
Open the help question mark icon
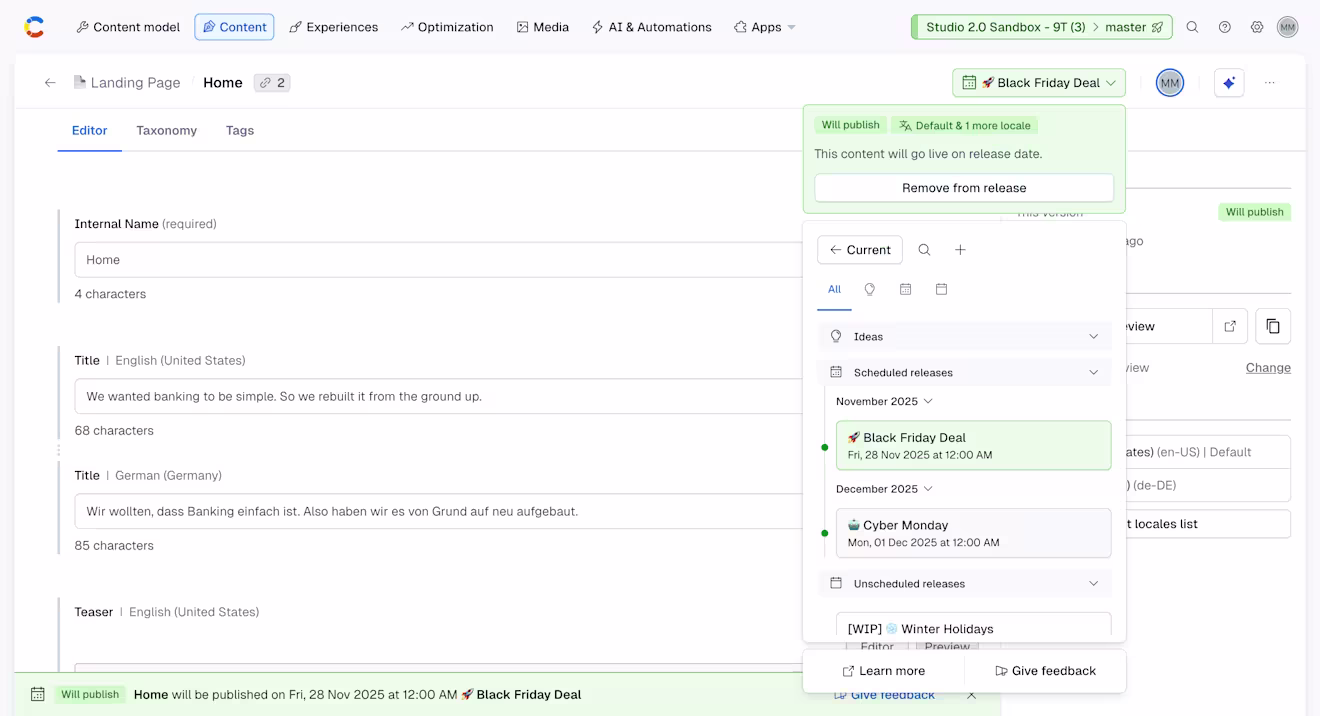1225,27
